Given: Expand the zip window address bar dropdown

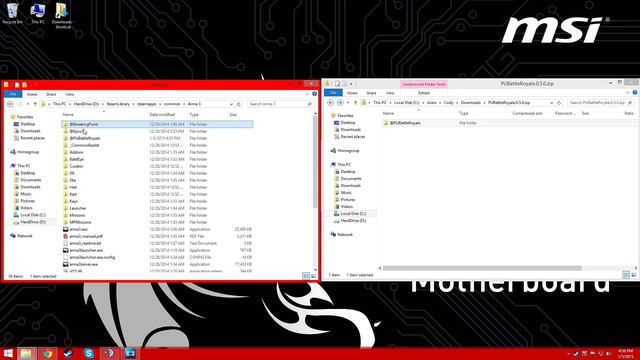Looking at the screenshot, I should [552, 103].
